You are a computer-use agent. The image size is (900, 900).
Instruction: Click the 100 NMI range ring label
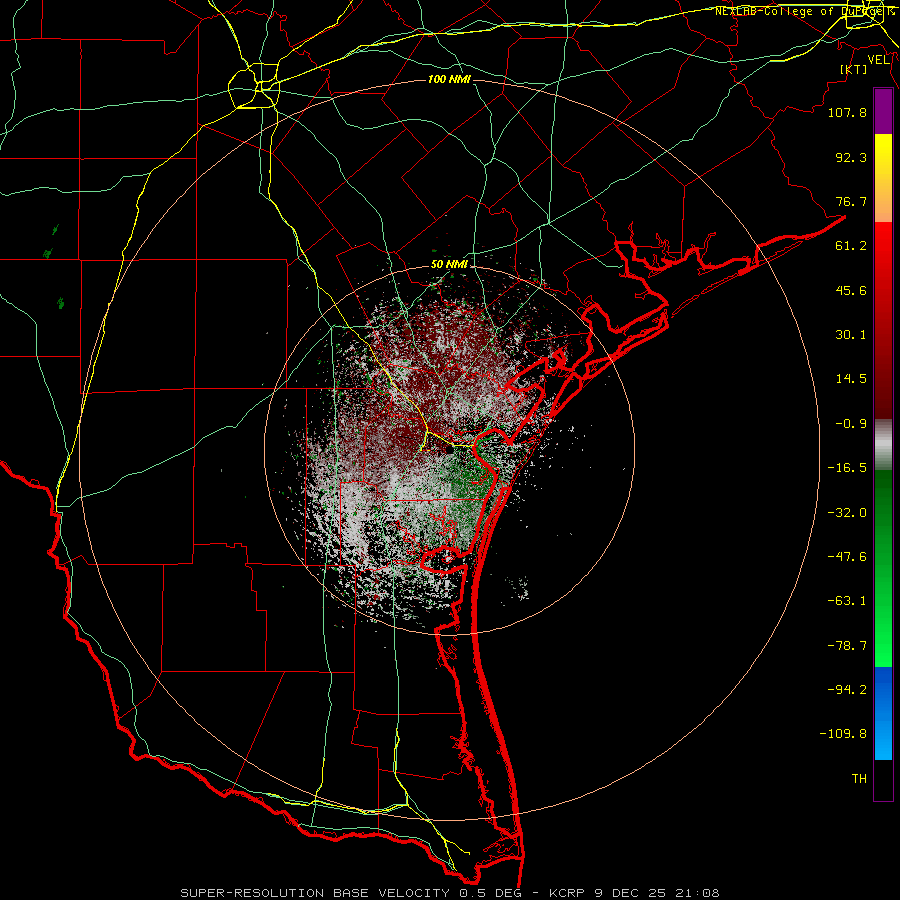point(449,79)
